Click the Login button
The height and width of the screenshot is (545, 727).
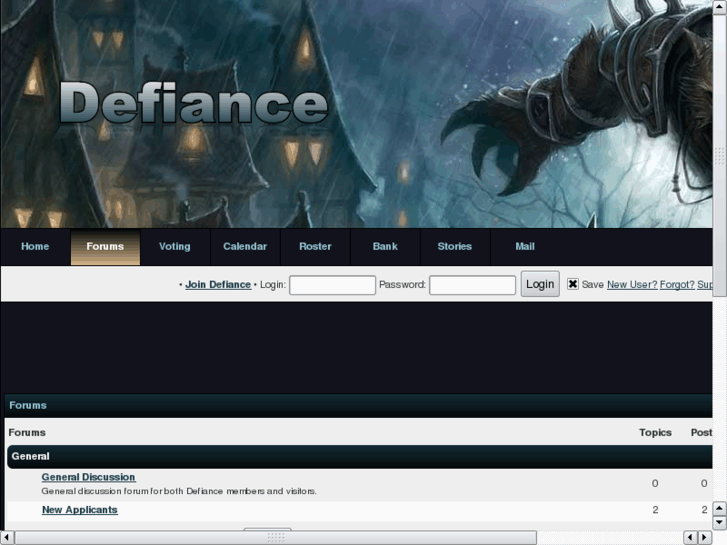click(x=540, y=284)
